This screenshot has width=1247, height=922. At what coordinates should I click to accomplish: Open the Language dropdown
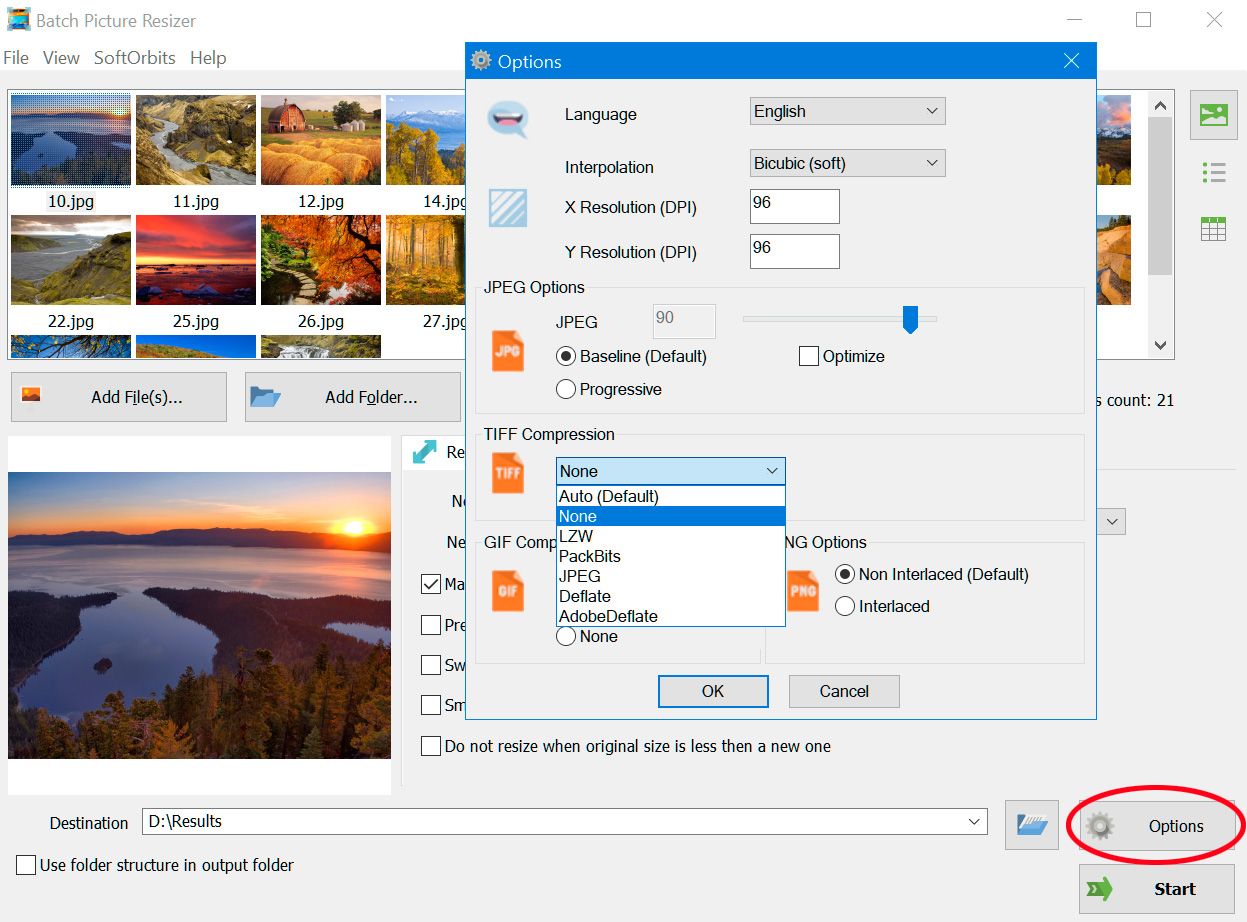(x=847, y=111)
